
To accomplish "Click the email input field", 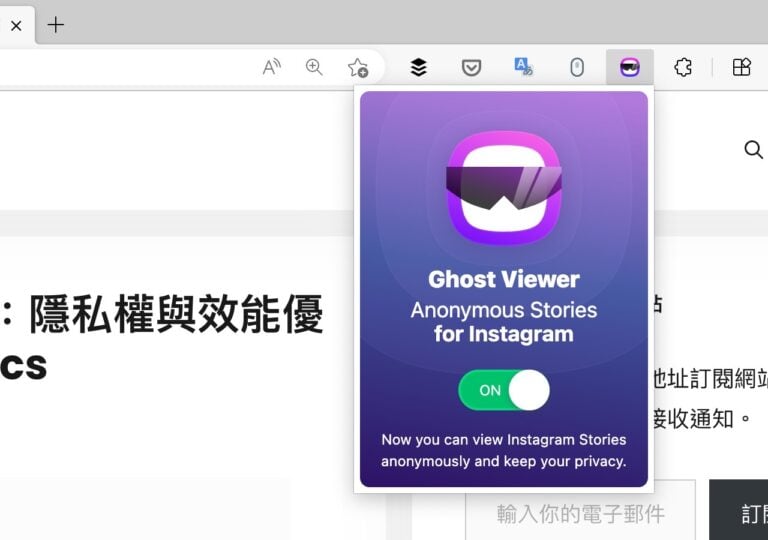I will point(580,510).
